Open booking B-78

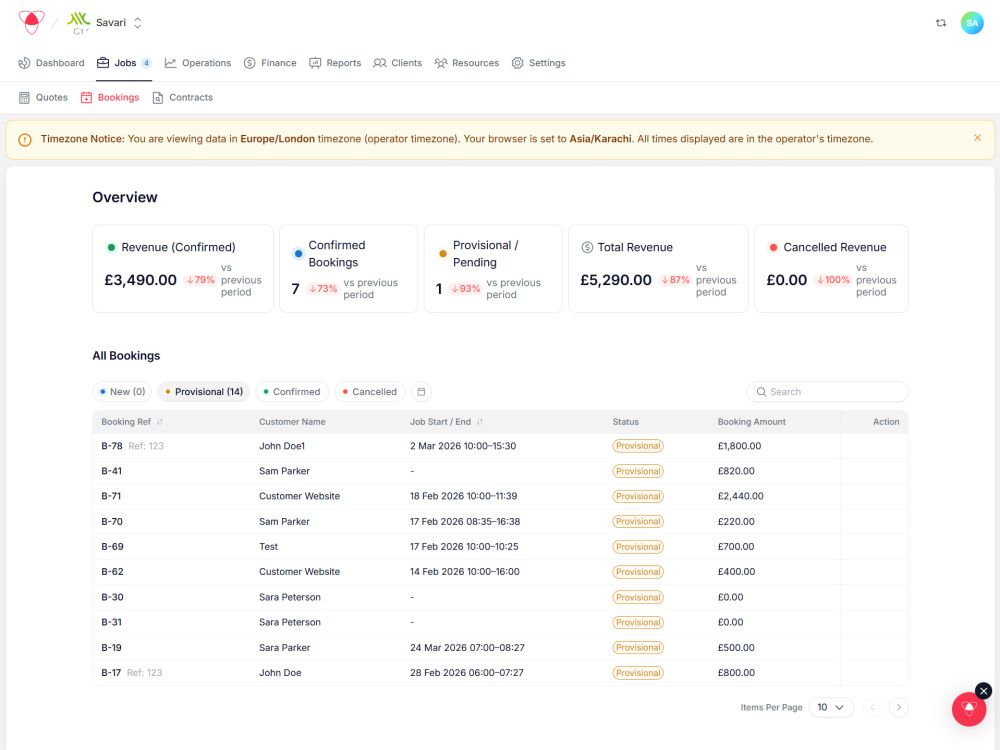pos(112,446)
